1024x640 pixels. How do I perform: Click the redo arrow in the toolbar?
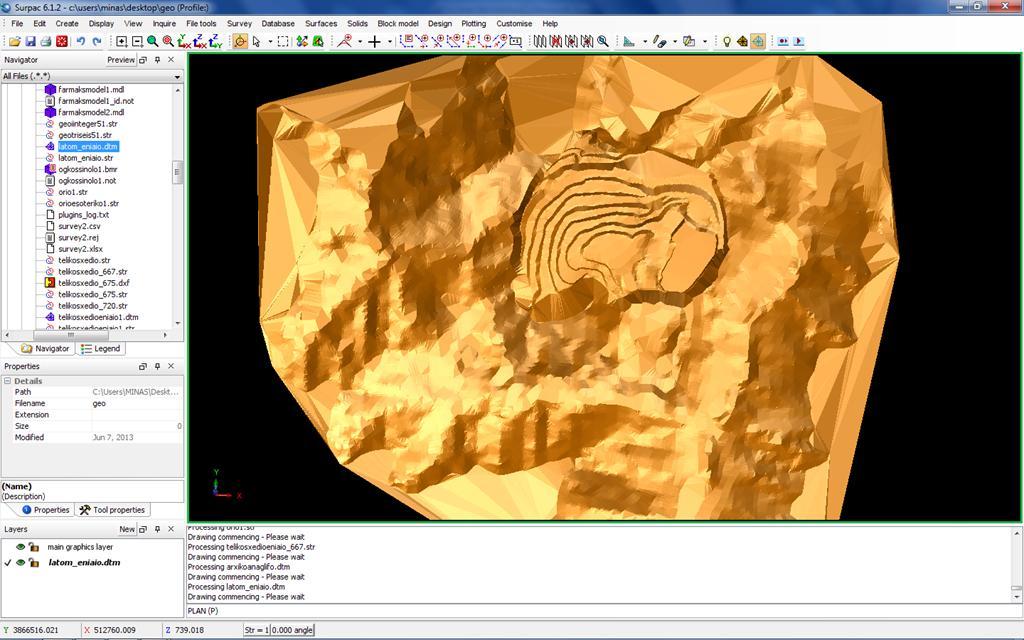(97, 41)
